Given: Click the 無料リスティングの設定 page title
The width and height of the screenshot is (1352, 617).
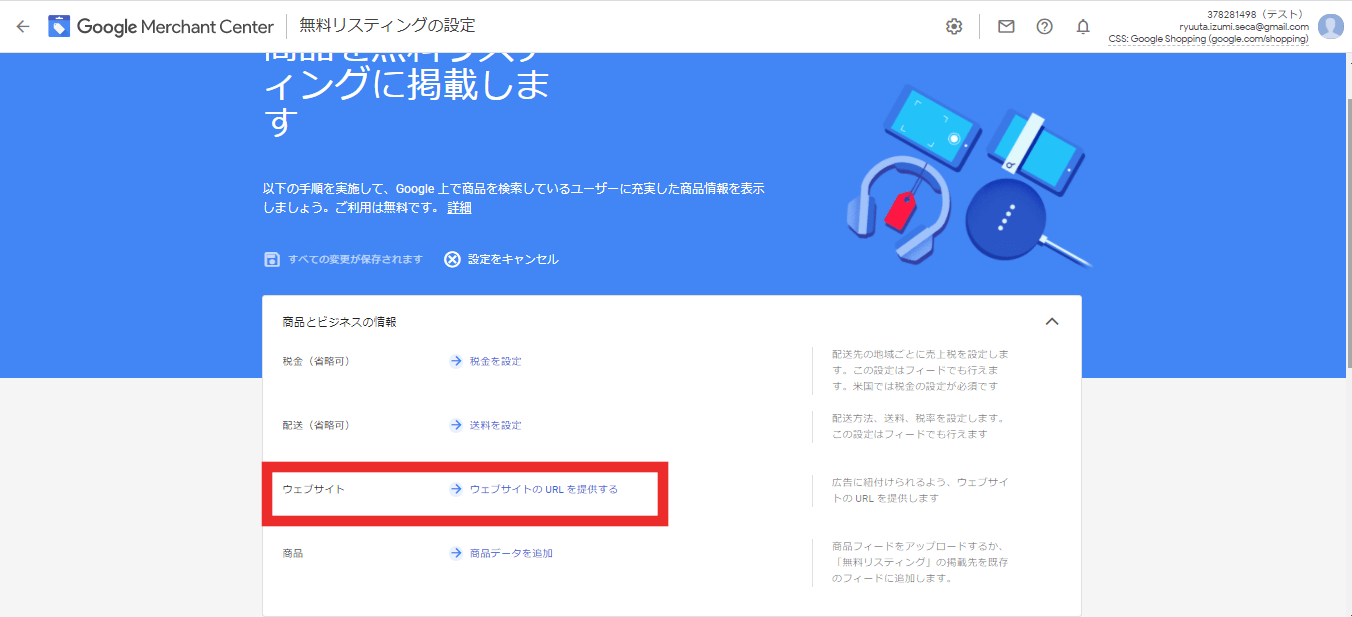Looking at the screenshot, I should click(x=387, y=25).
